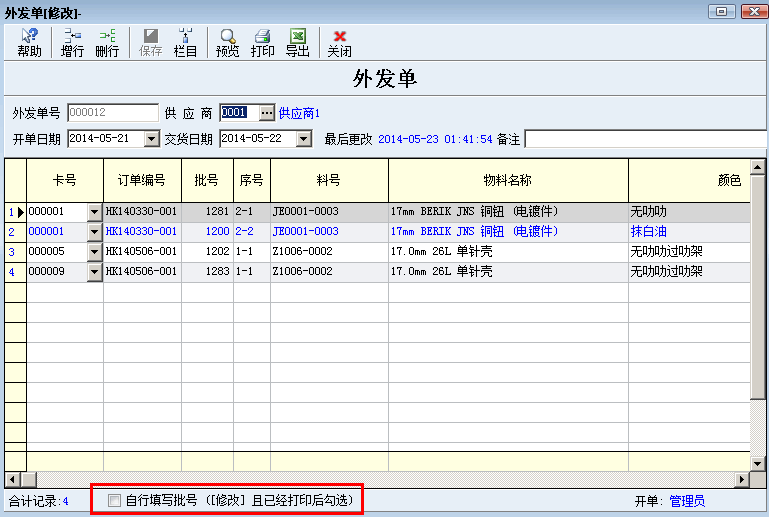Click the 交货日期 field 2014-05-22

[258, 139]
